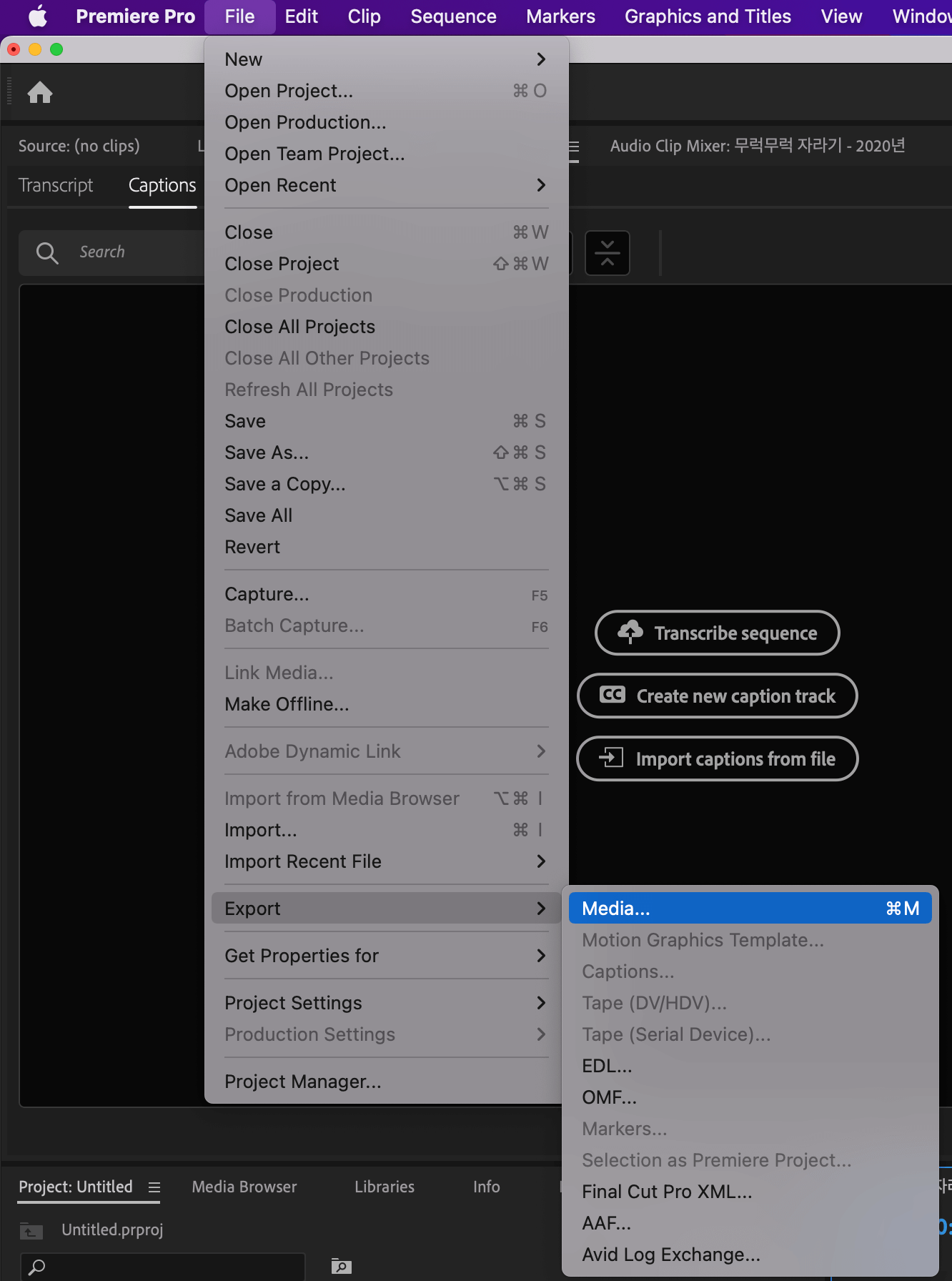Screen dimensions: 952x1281
Task: Select Save All menu item
Action: (x=386, y=515)
